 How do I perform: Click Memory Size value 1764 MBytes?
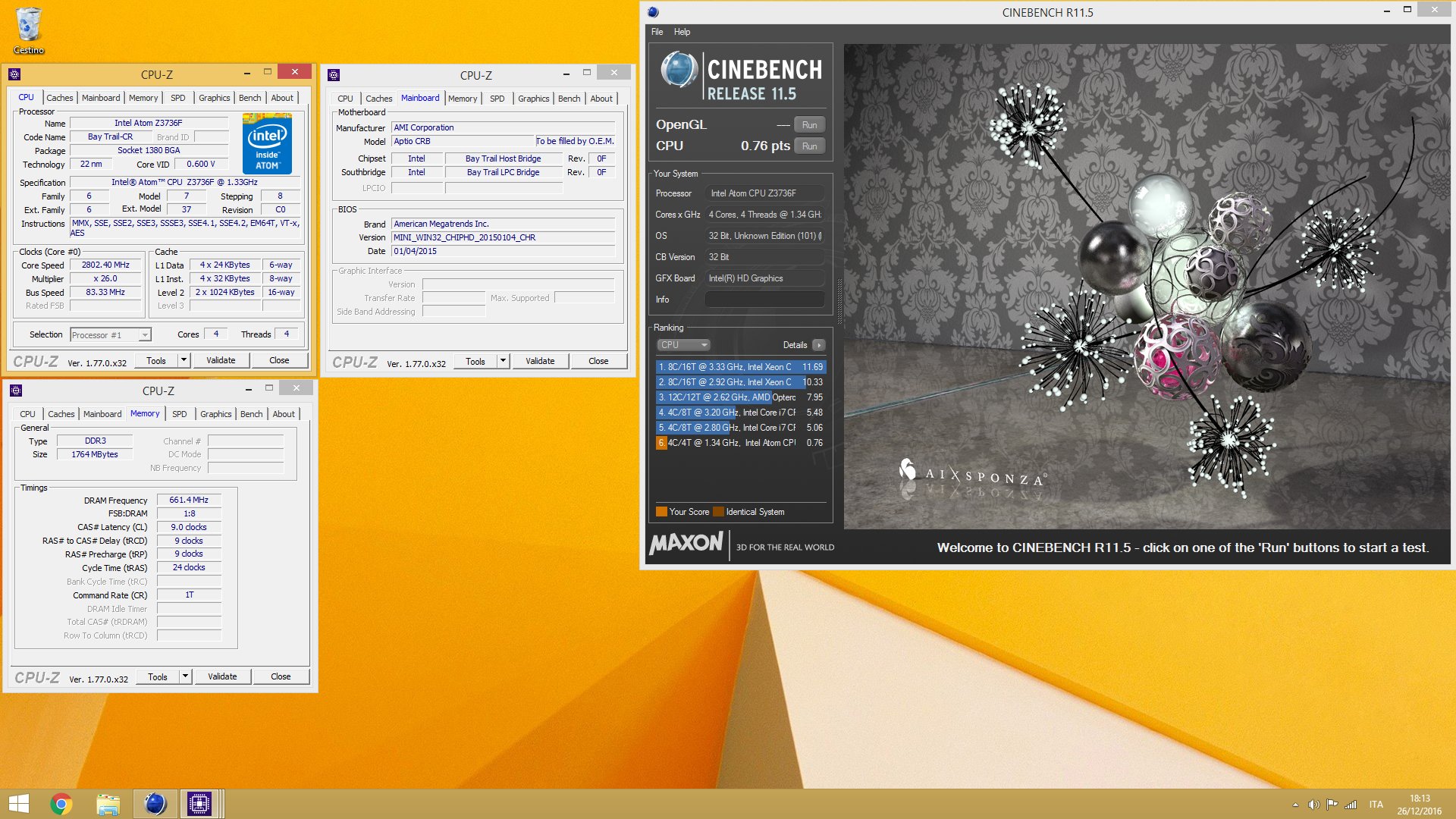[95, 454]
